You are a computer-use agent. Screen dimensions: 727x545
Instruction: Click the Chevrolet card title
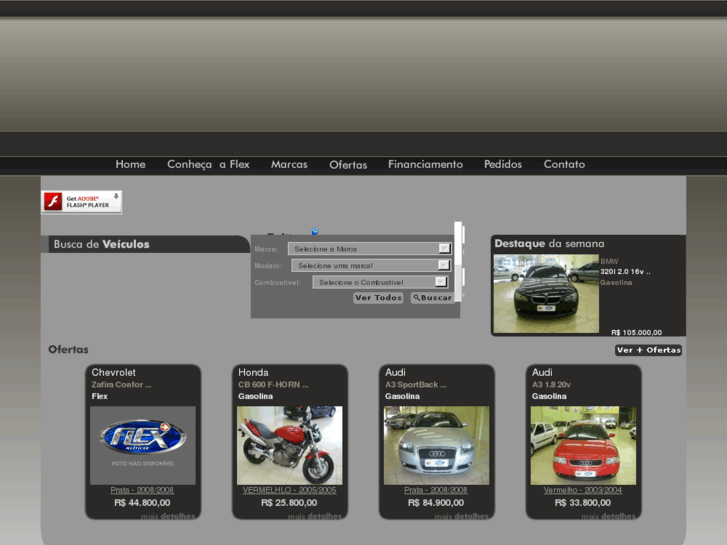[114, 372]
